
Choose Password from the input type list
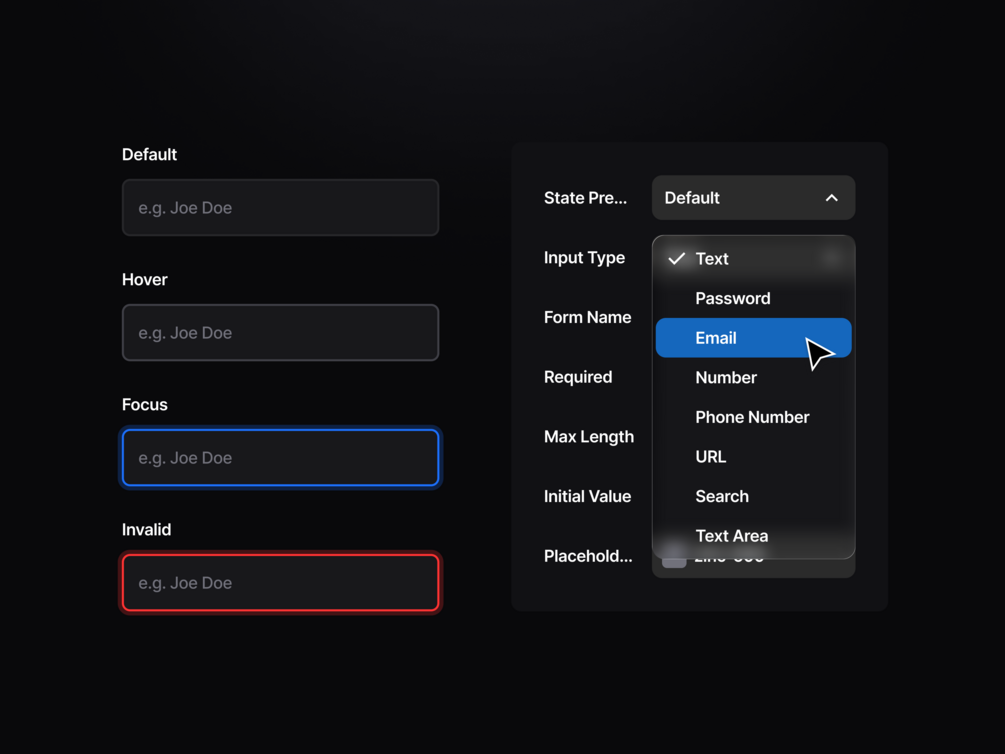pyautogui.click(x=732, y=298)
